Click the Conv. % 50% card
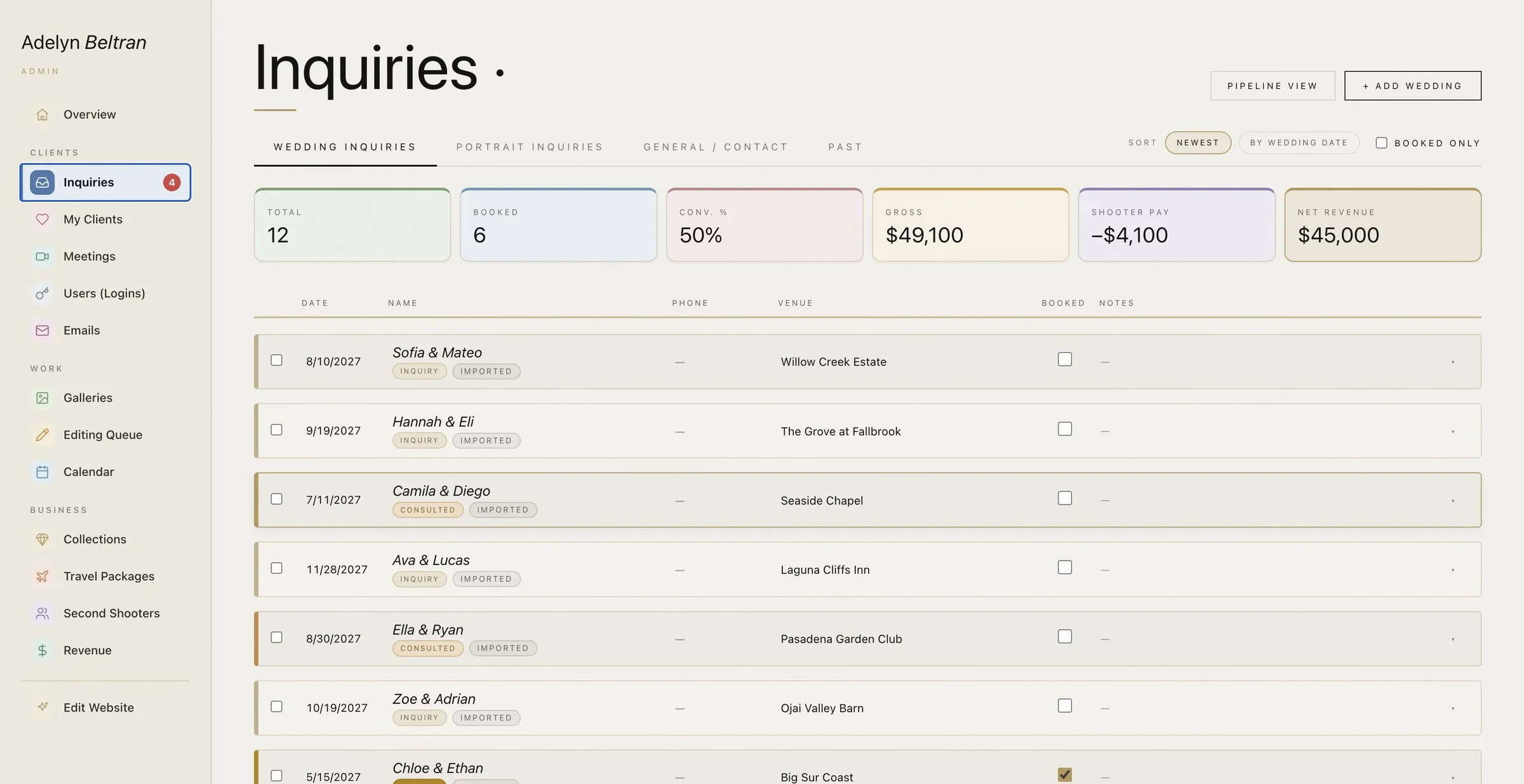Screen dimensions: 1524x784 click(765, 225)
